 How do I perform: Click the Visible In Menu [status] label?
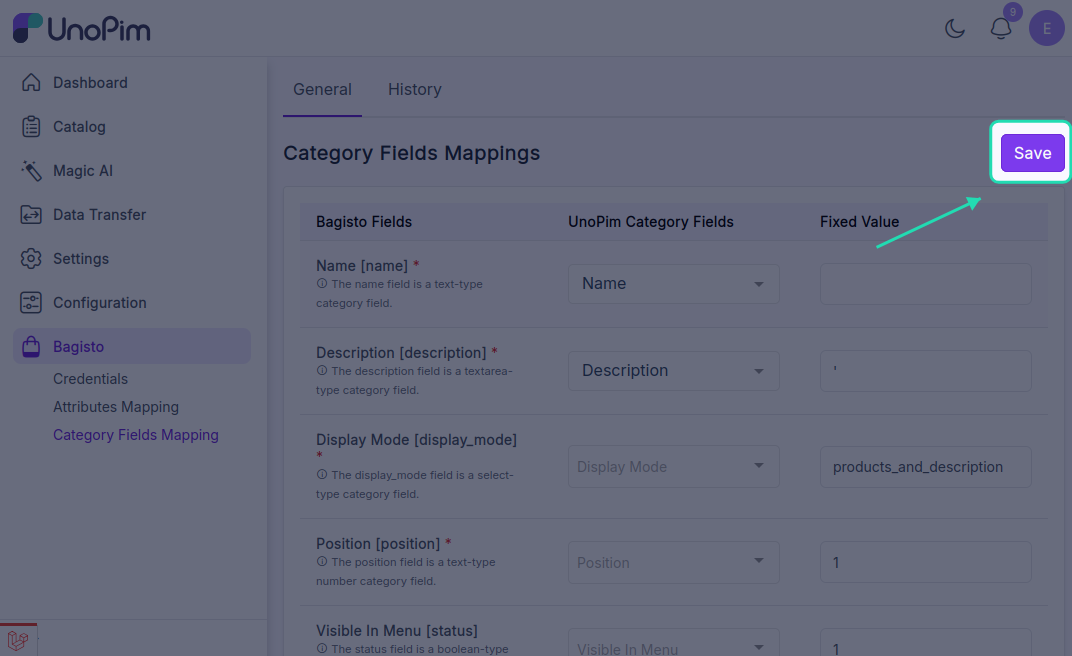(x=397, y=631)
